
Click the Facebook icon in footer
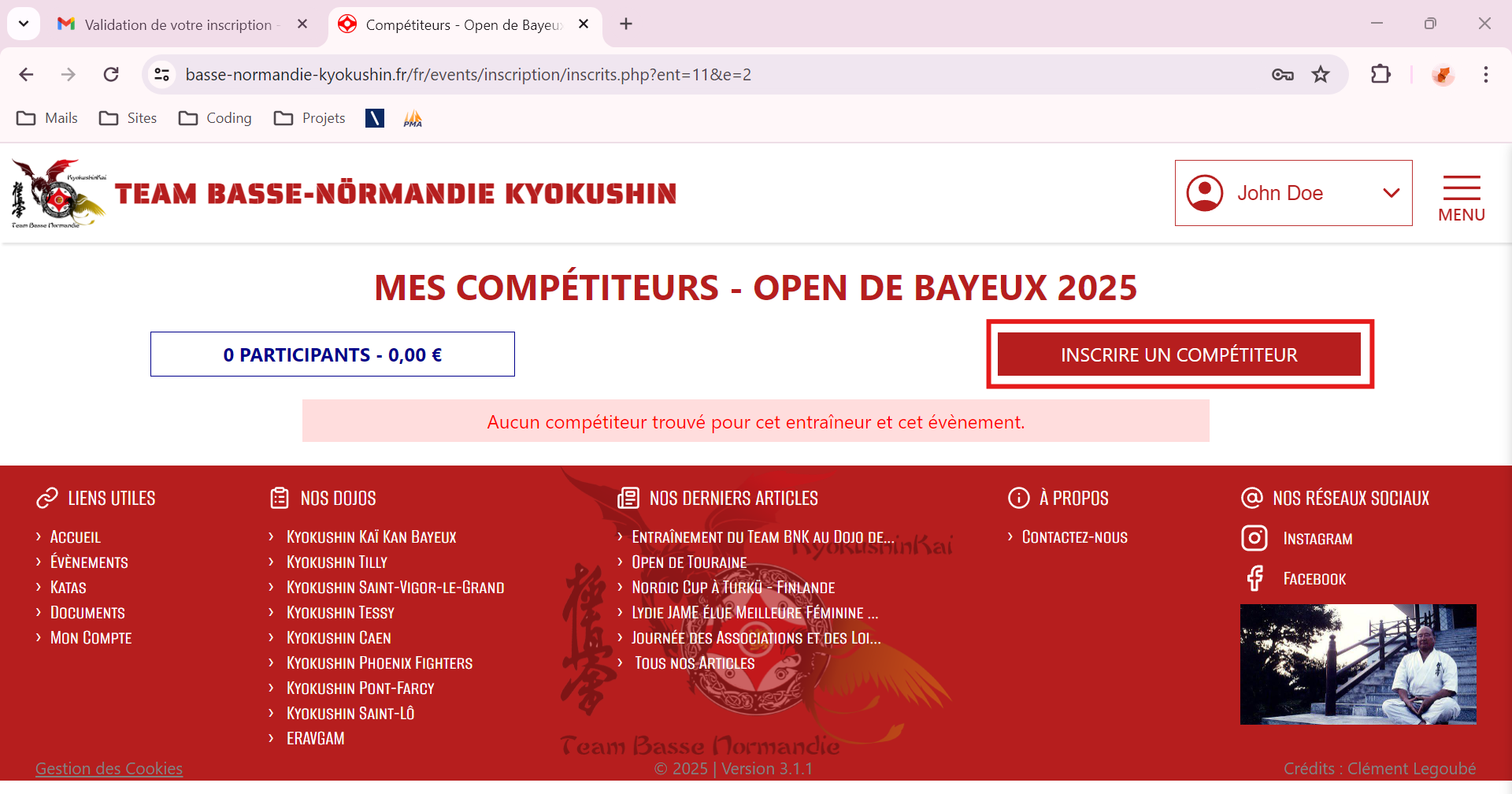(x=1254, y=579)
